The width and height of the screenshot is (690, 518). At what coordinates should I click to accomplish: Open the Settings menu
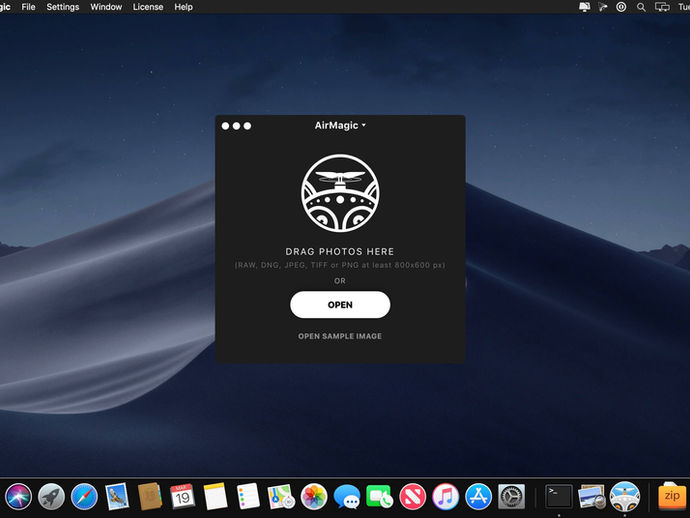click(x=63, y=7)
